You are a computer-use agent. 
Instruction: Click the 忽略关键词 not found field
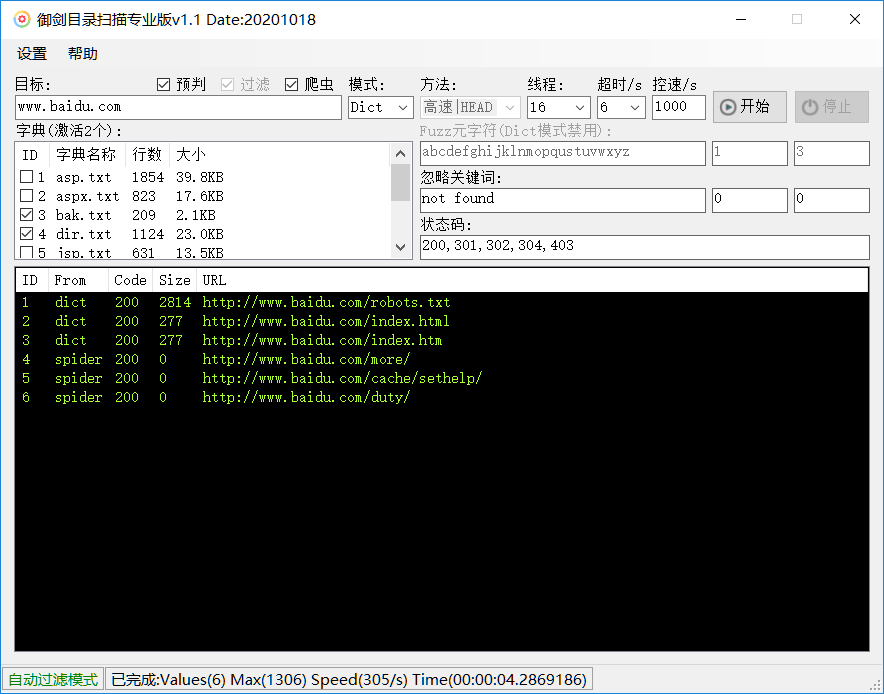tap(562, 199)
